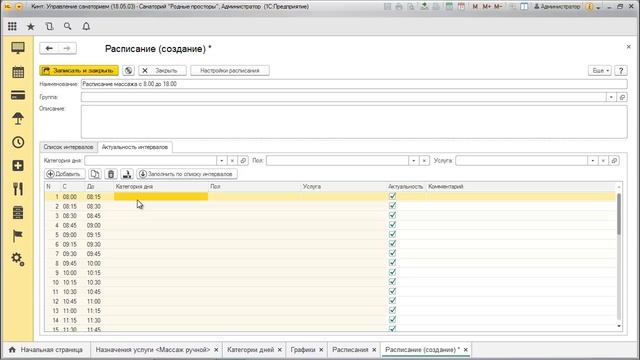
Task: Click the Наименование input field
Action: point(354,84)
